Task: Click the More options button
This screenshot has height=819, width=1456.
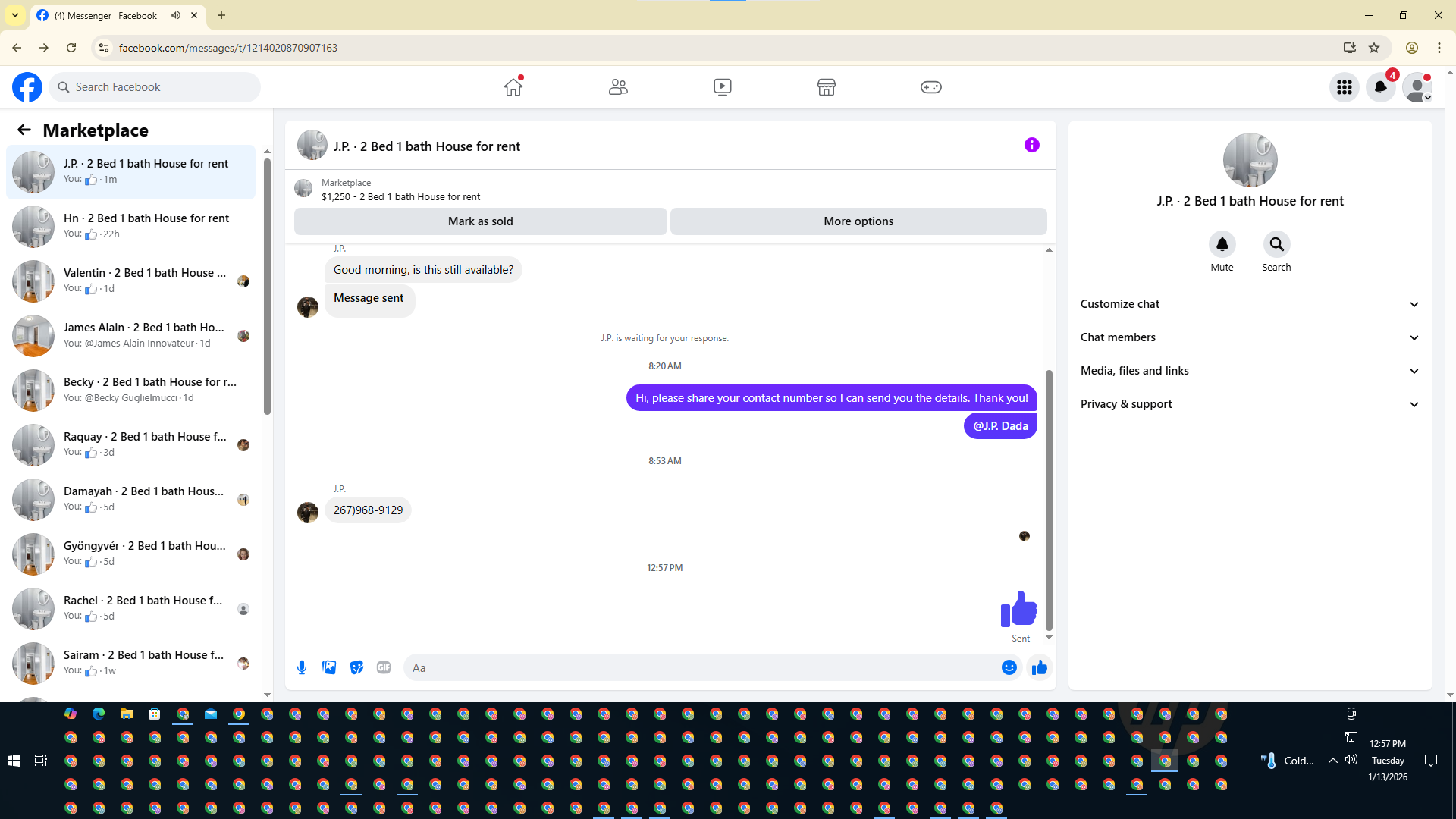Action: [858, 221]
